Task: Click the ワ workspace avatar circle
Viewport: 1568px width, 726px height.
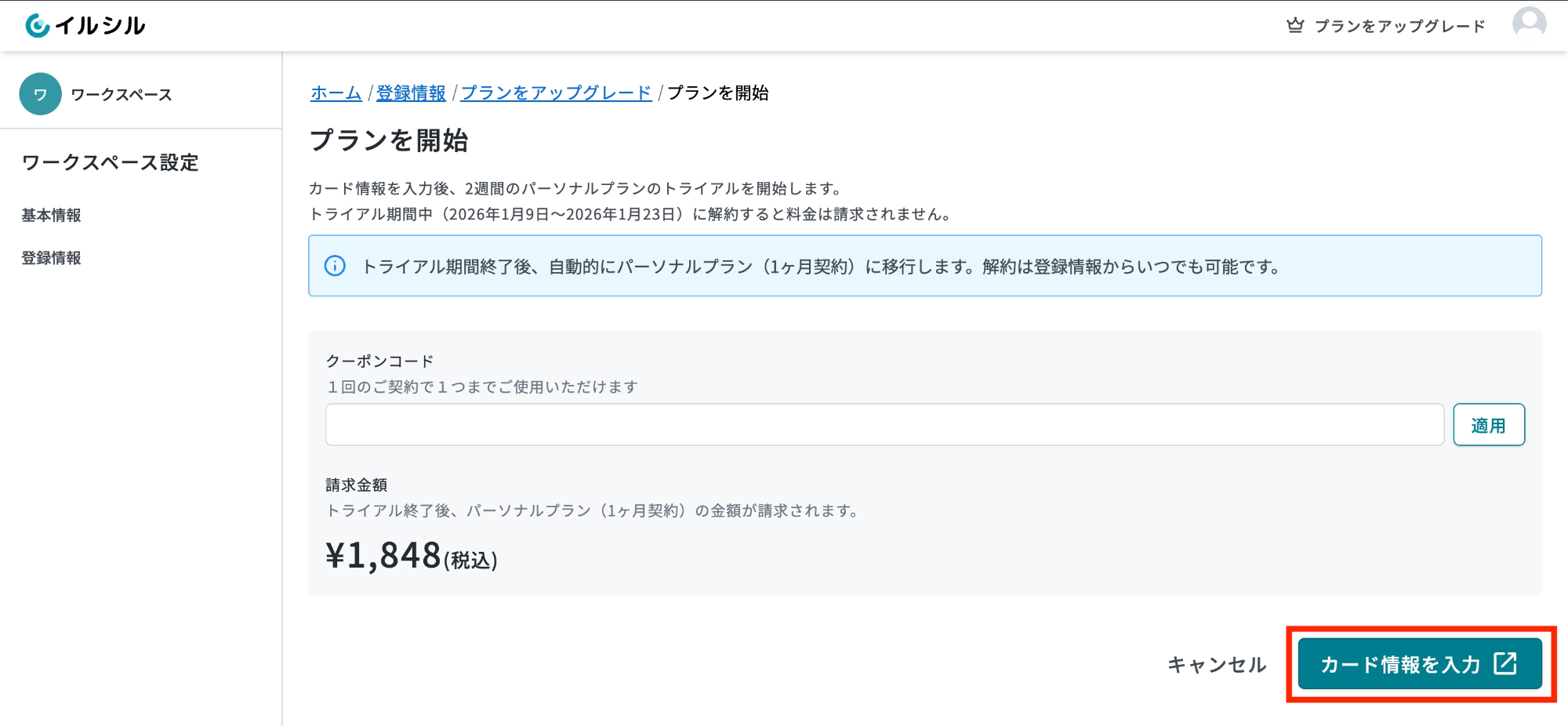Action: click(x=41, y=94)
